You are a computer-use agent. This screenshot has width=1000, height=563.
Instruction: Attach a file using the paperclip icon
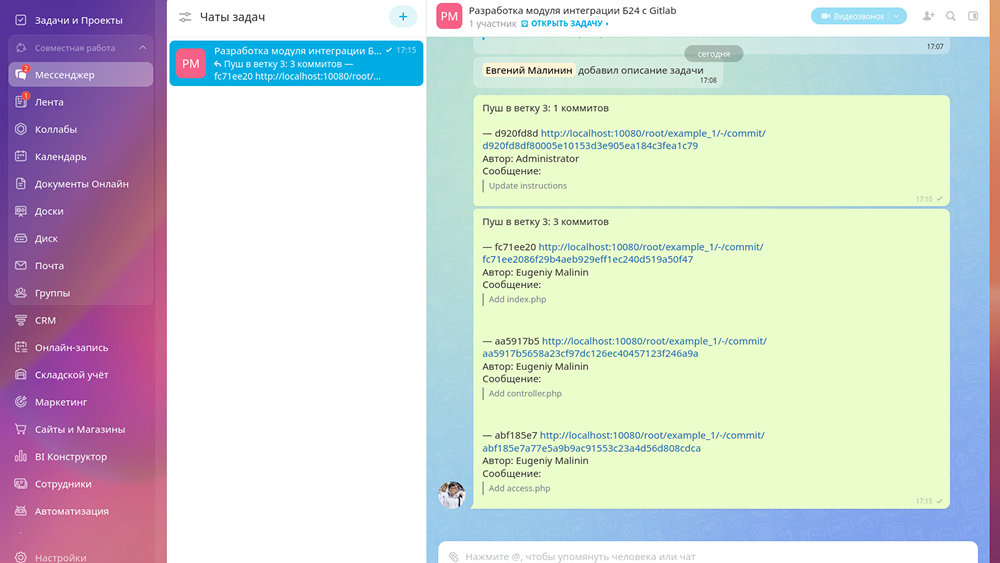(x=453, y=557)
